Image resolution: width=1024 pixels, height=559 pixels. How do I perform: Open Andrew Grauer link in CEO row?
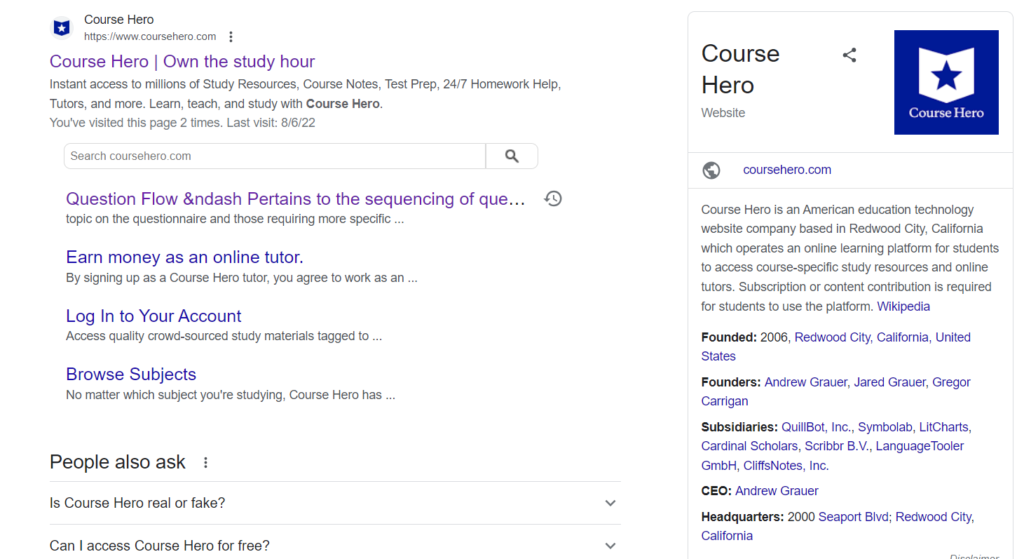(x=776, y=491)
